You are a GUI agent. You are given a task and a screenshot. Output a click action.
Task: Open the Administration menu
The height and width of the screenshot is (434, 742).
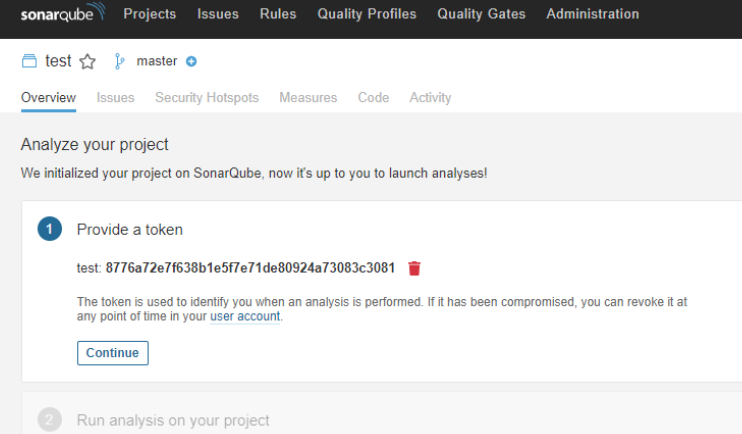point(592,14)
